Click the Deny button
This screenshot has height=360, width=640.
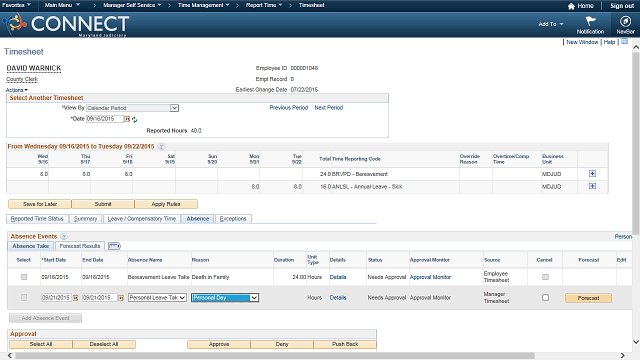click(x=282, y=344)
